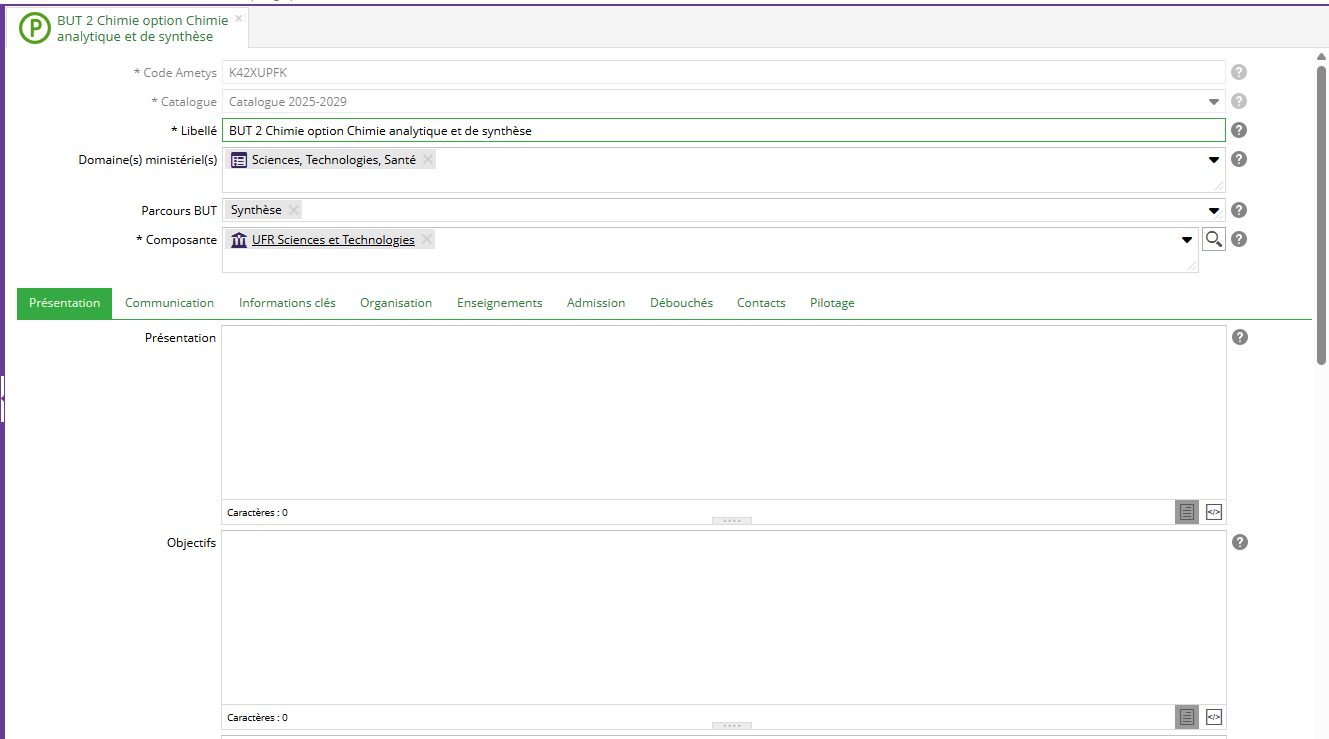Open the Parcours BUT dropdown list

(1214, 211)
